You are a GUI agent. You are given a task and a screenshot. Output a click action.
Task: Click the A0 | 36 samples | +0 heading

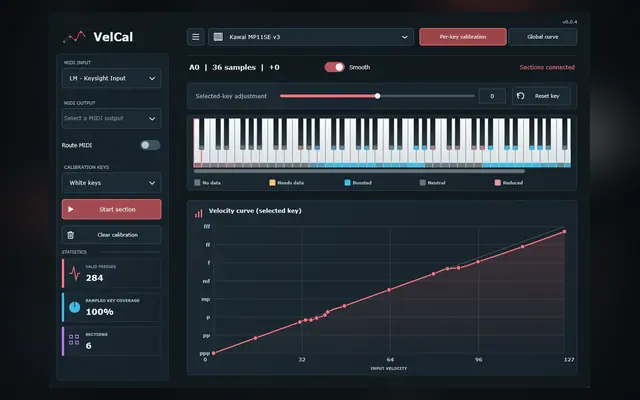pyautogui.click(x=234, y=67)
